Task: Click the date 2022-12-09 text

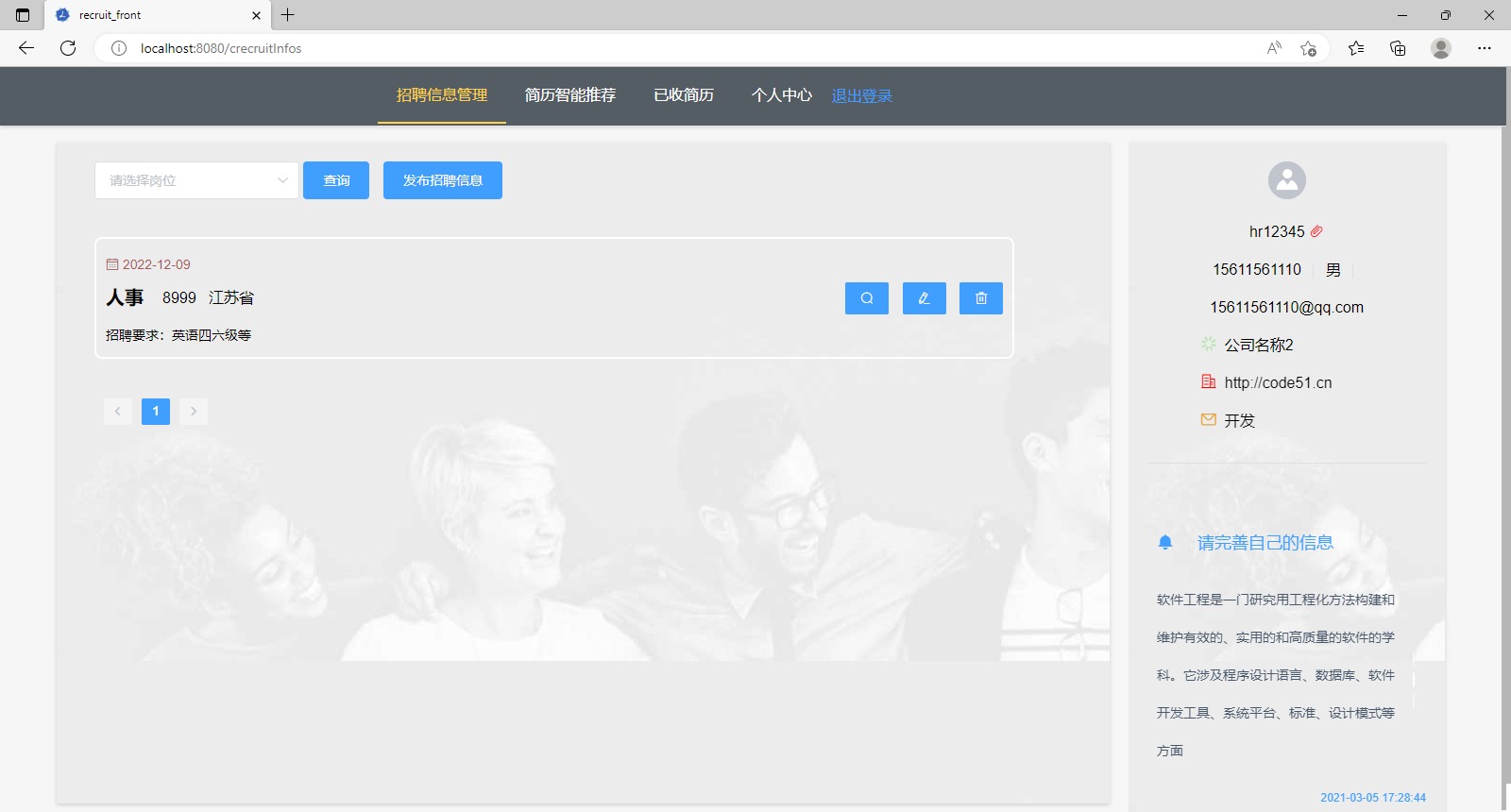Action: [157, 264]
